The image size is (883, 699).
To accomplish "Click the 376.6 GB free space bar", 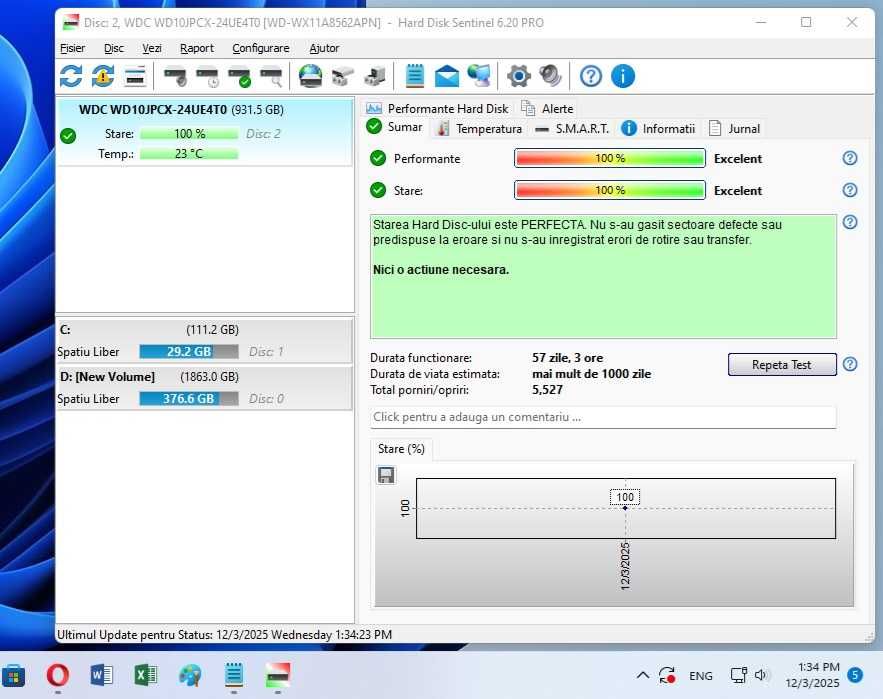I will [189, 398].
